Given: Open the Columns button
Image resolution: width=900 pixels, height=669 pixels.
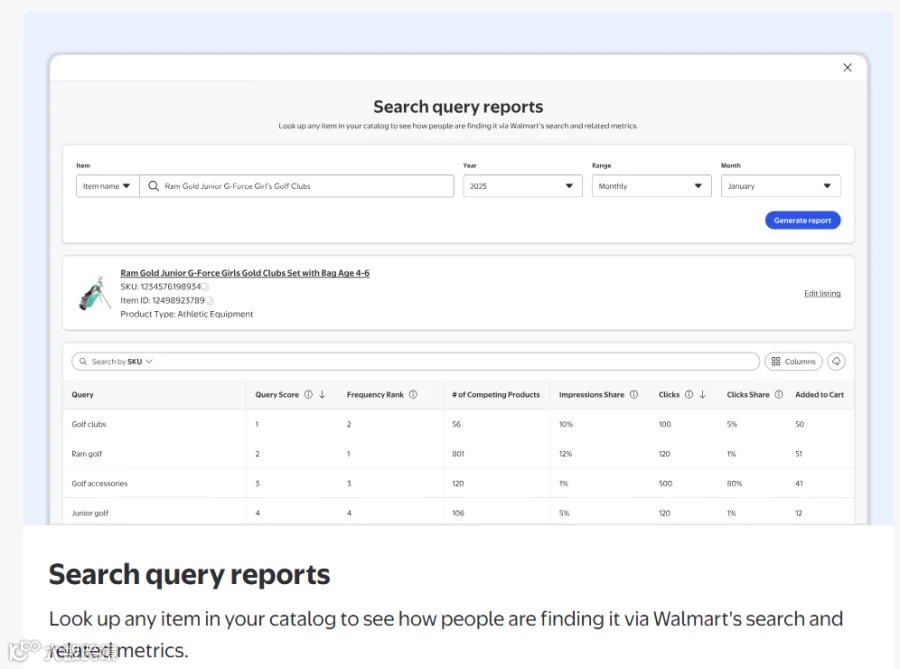Looking at the screenshot, I should point(793,361).
